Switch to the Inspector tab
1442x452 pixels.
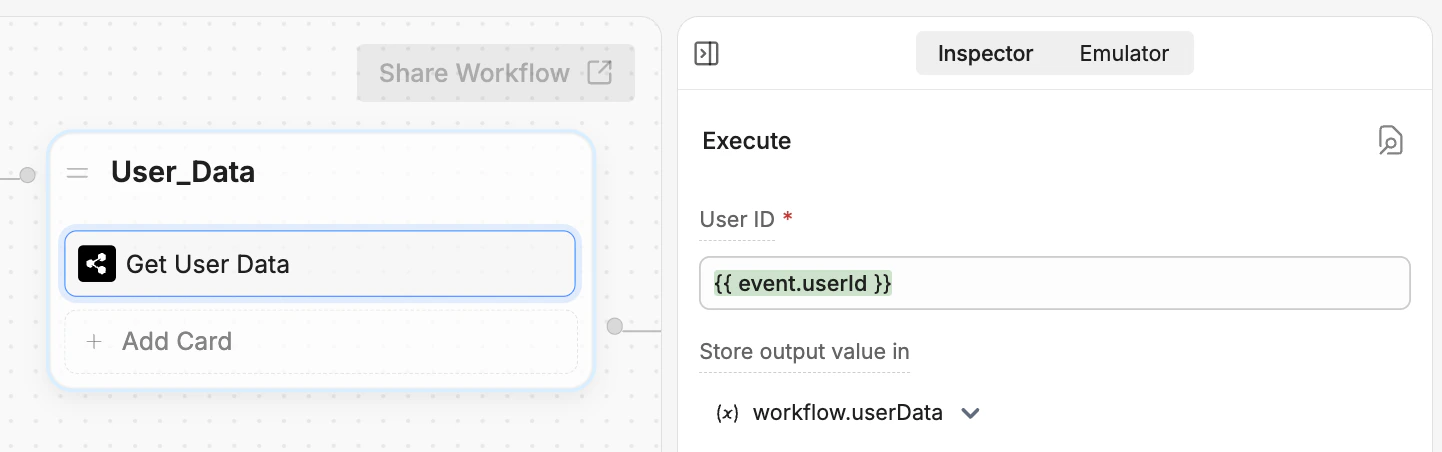click(985, 53)
